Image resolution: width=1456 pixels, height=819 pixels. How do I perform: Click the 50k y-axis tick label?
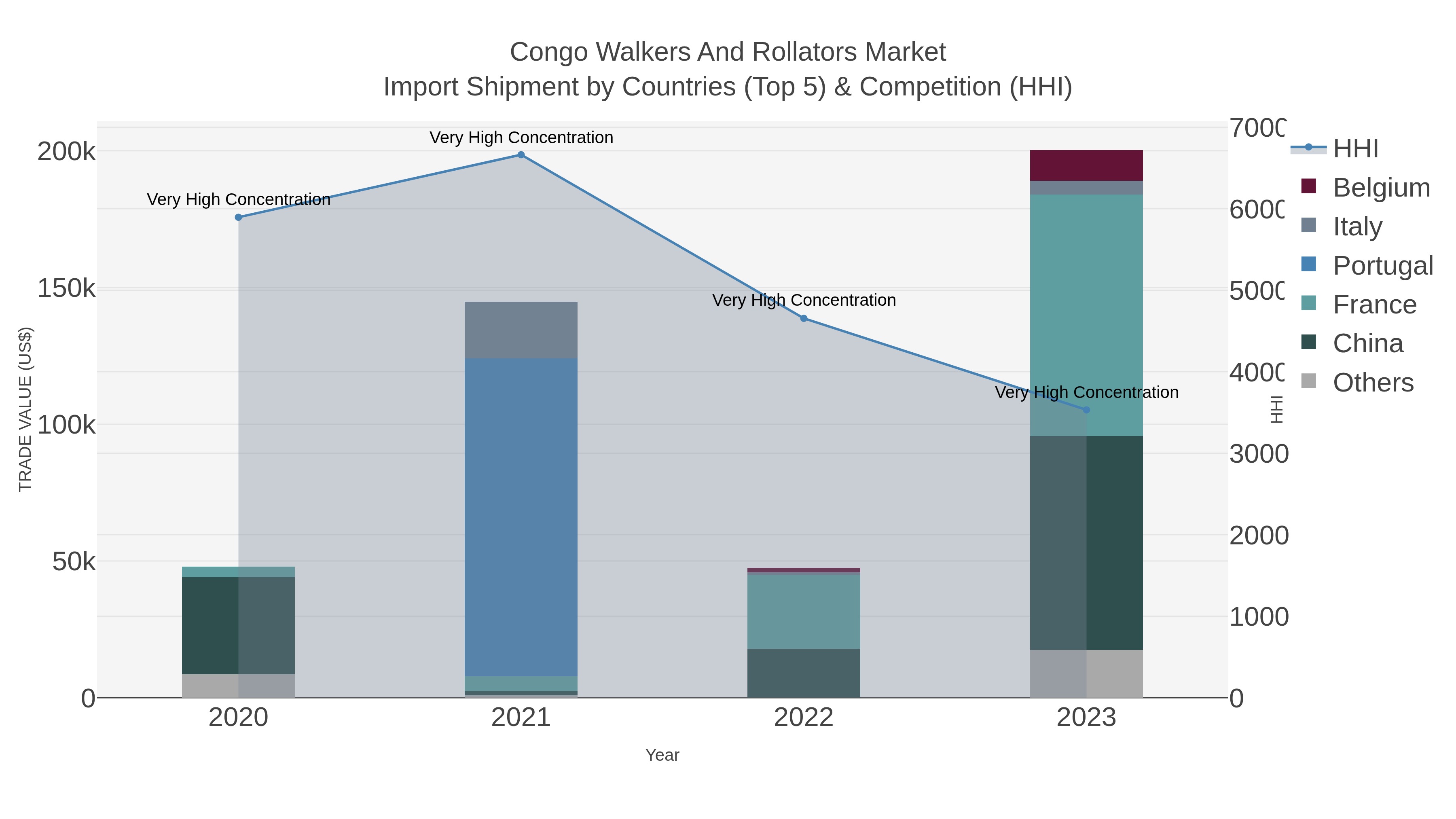coord(74,562)
